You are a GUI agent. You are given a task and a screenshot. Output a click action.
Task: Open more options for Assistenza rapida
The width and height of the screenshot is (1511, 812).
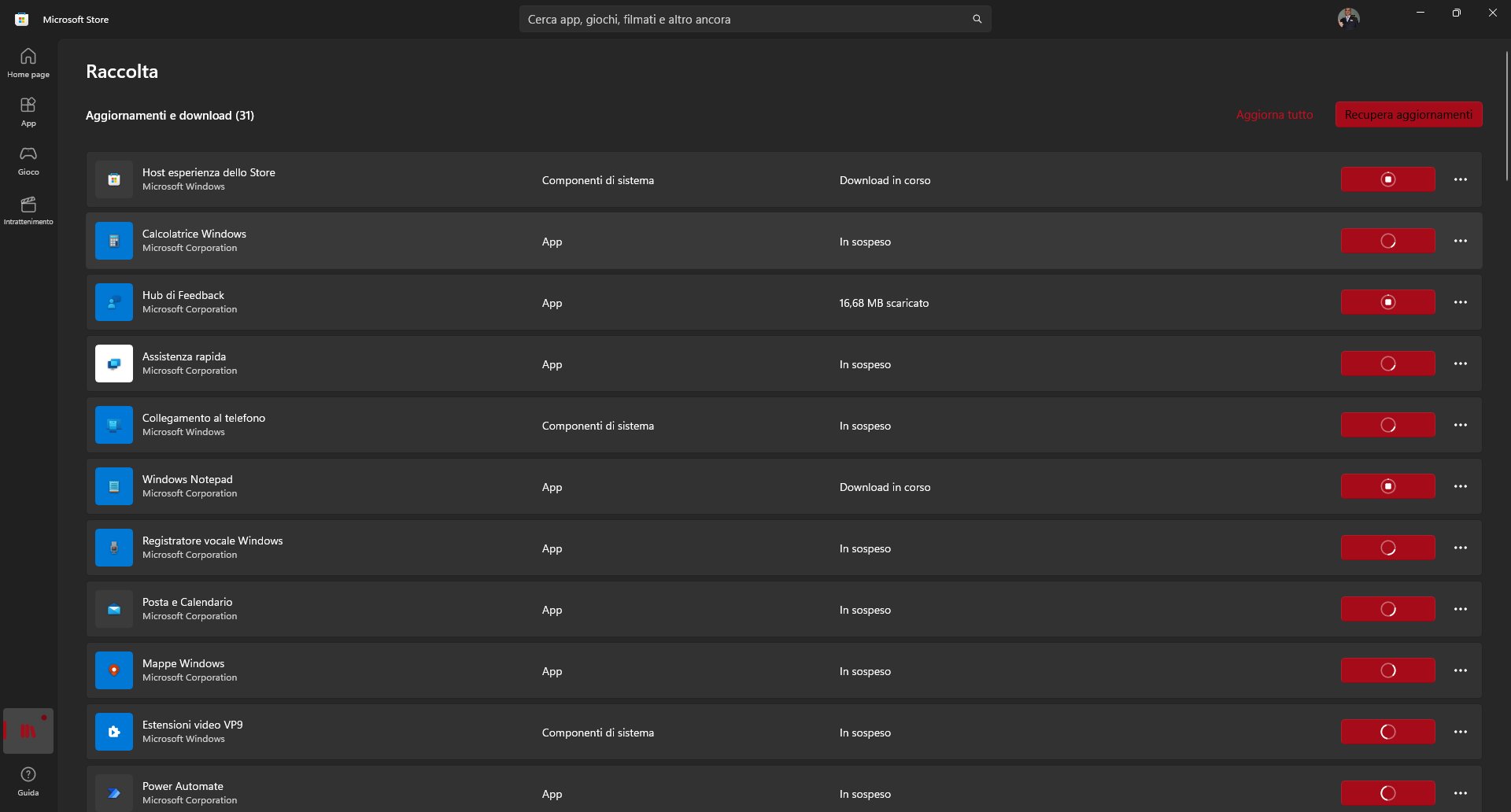[x=1461, y=364]
